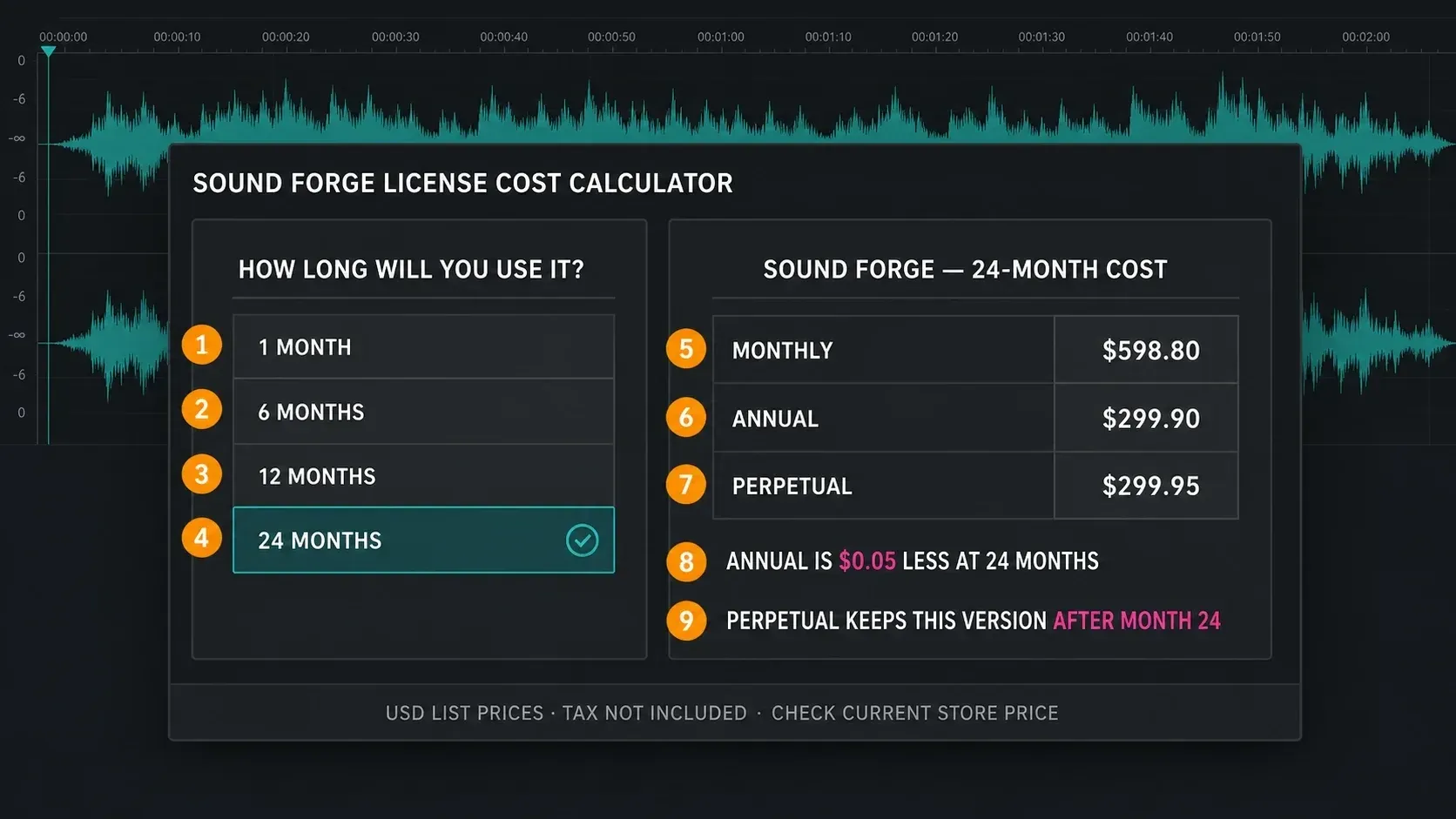
Task: Click the selected 24 MONTHS option
Action: click(423, 540)
